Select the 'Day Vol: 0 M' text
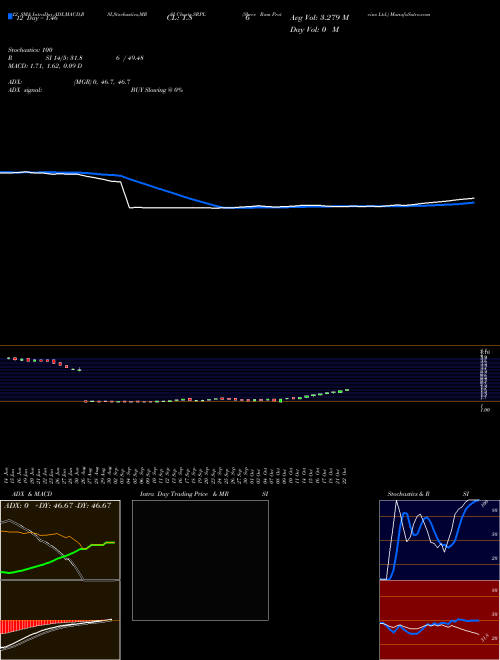 click(314, 30)
